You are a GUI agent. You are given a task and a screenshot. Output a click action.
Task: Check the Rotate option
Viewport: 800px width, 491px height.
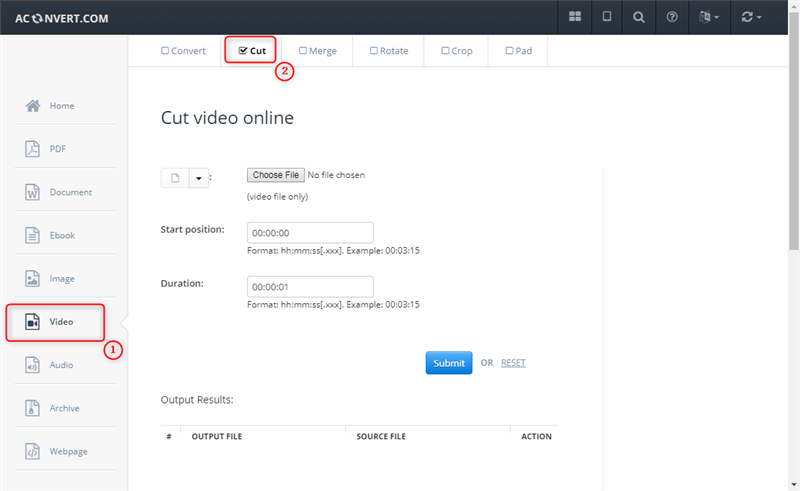click(388, 51)
